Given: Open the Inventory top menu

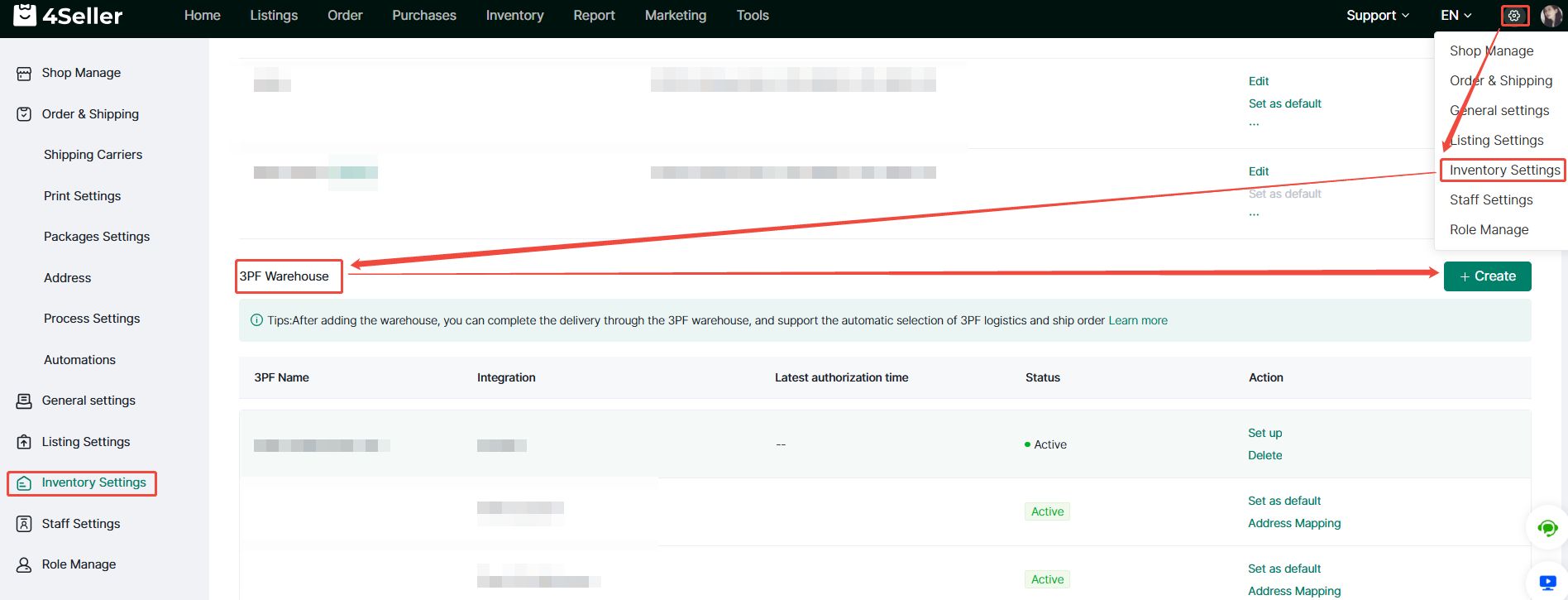Looking at the screenshot, I should coord(514,16).
